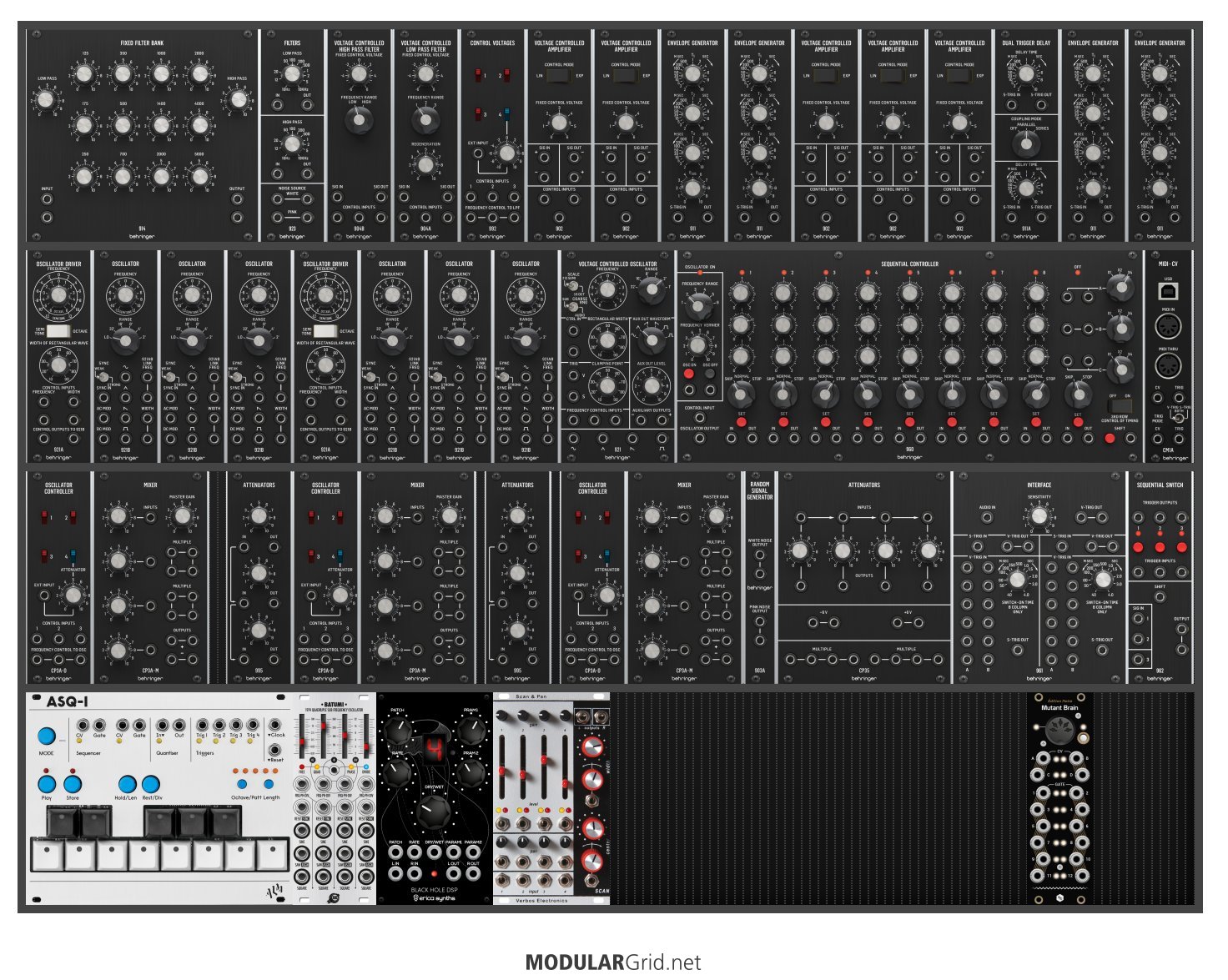Tap the Rest/Div button on ASQ-1
The image size is (1228, 980).
[151, 784]
